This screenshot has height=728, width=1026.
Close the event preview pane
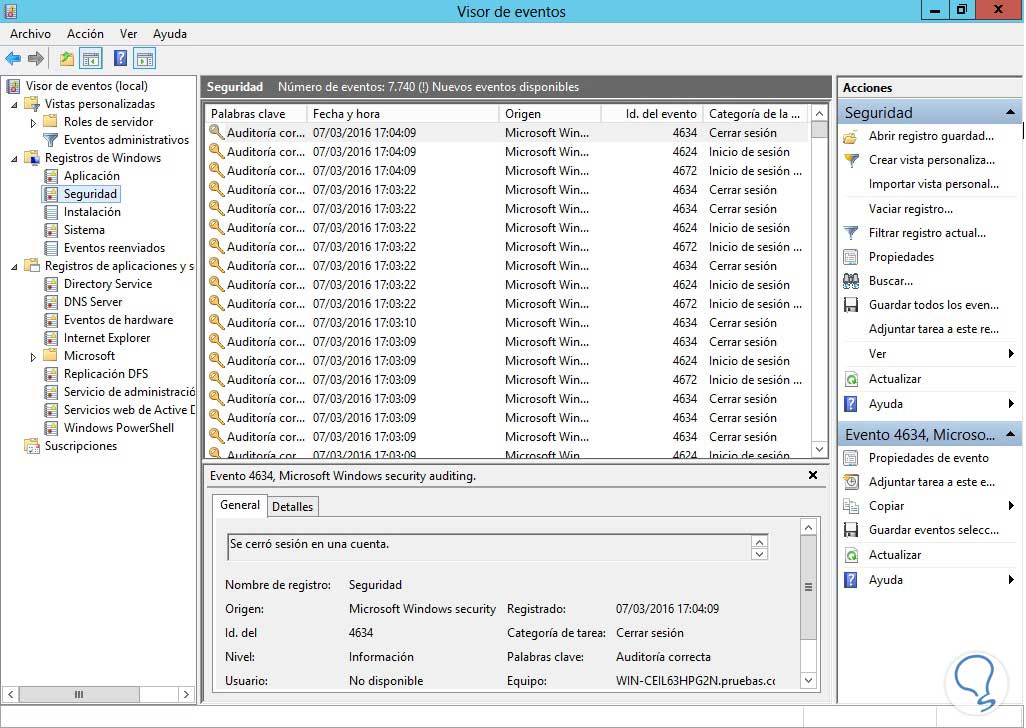pos(813,476)
